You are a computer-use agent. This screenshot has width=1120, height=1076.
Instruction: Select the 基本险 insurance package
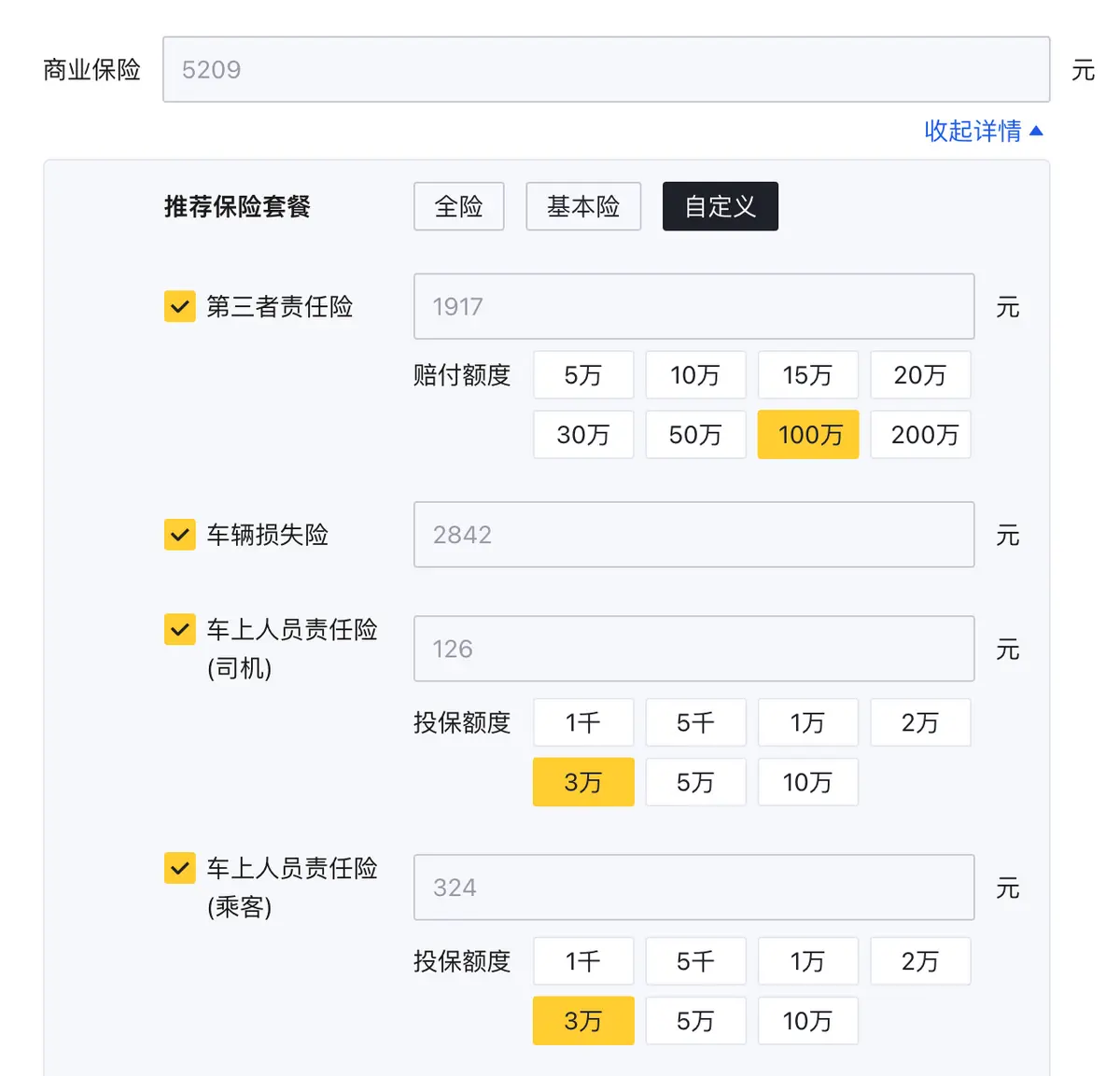point(583,206)
